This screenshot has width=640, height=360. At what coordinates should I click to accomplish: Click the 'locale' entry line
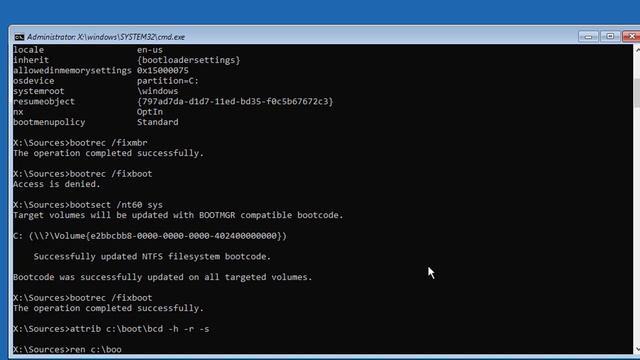[88, 50]
